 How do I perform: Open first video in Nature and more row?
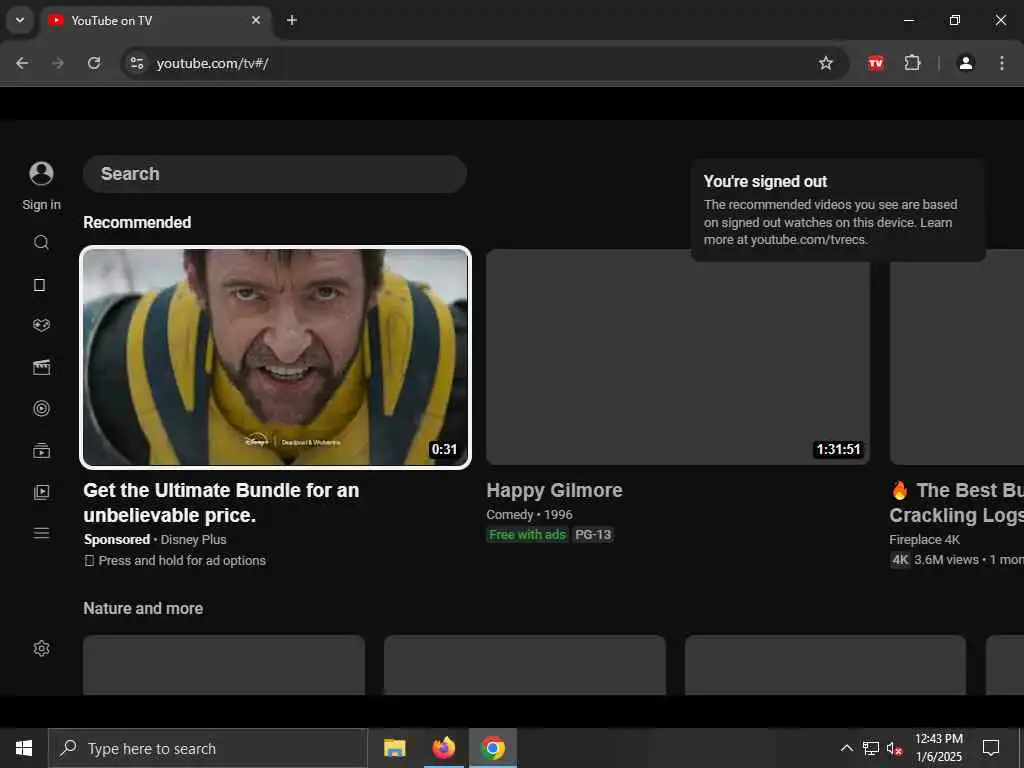click(224, 665)
